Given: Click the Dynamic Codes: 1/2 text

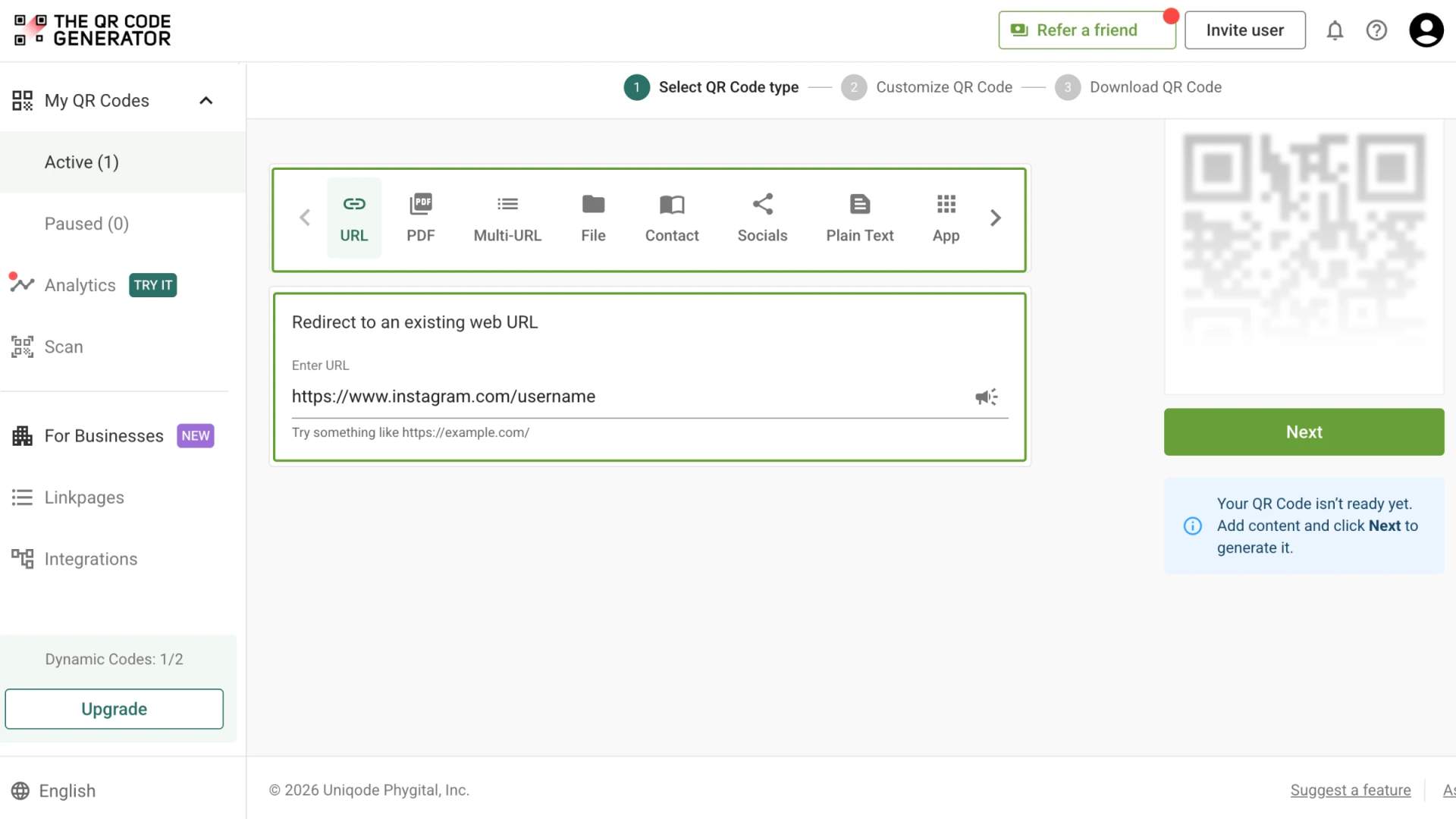Looking at the screenshot, I should [114, 659].
